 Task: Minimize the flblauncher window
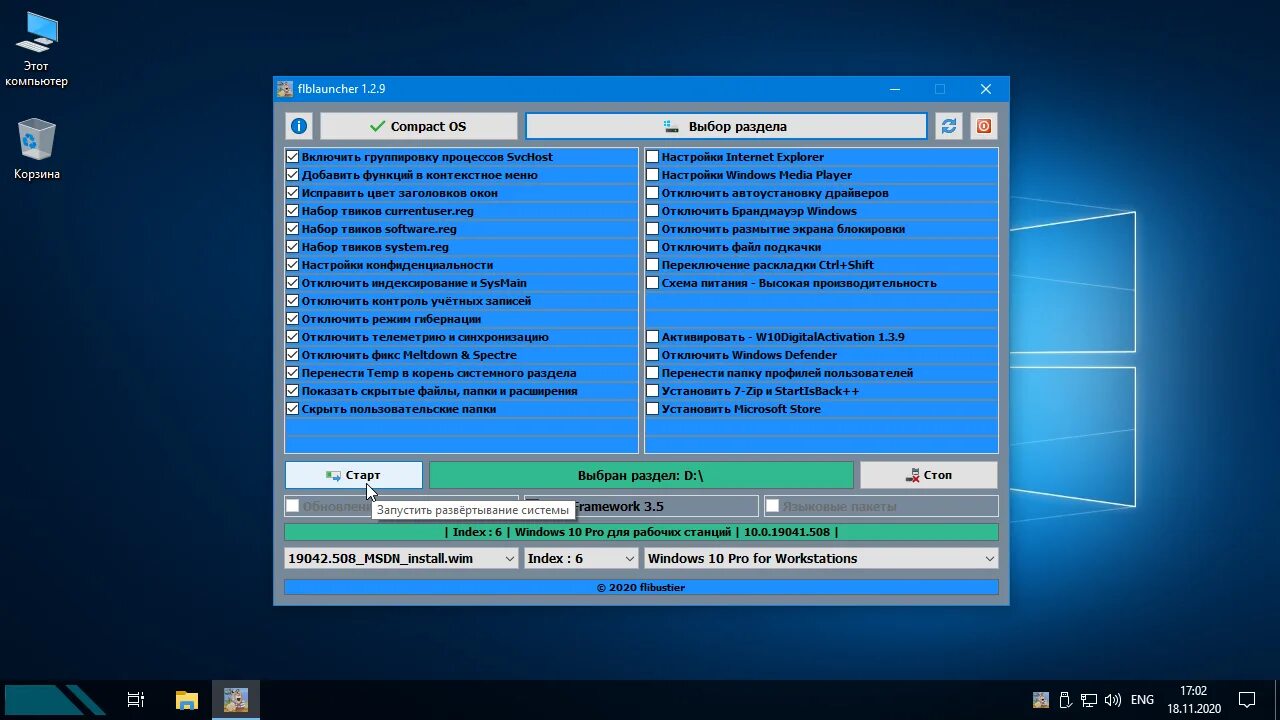point(894,89)
